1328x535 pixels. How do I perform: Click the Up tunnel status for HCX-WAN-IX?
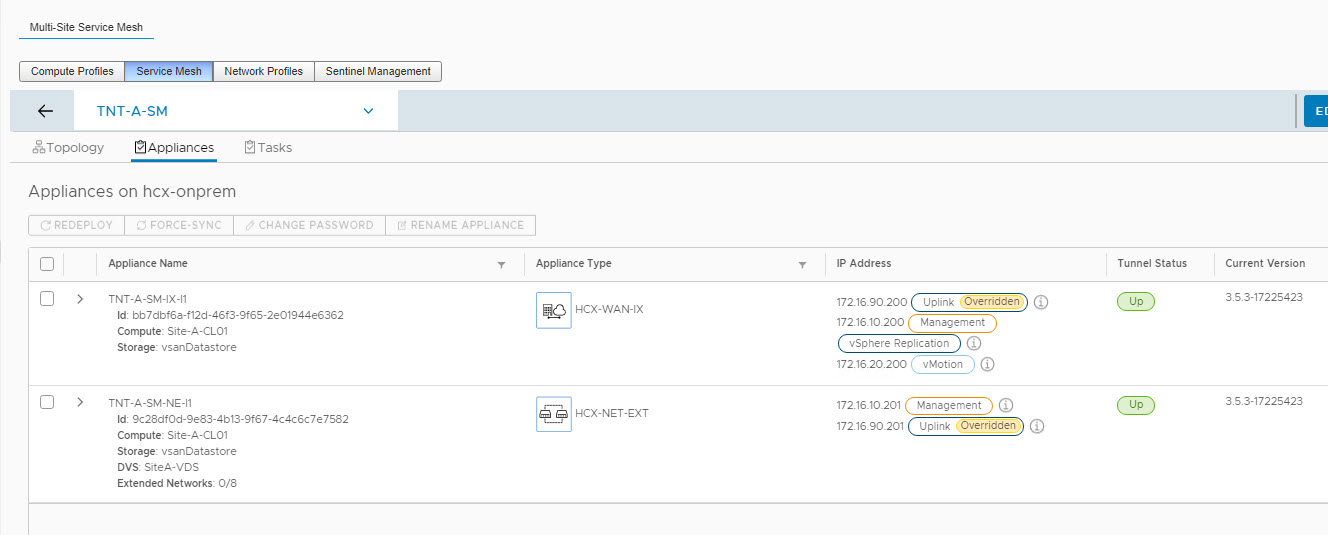point(1135,301)
